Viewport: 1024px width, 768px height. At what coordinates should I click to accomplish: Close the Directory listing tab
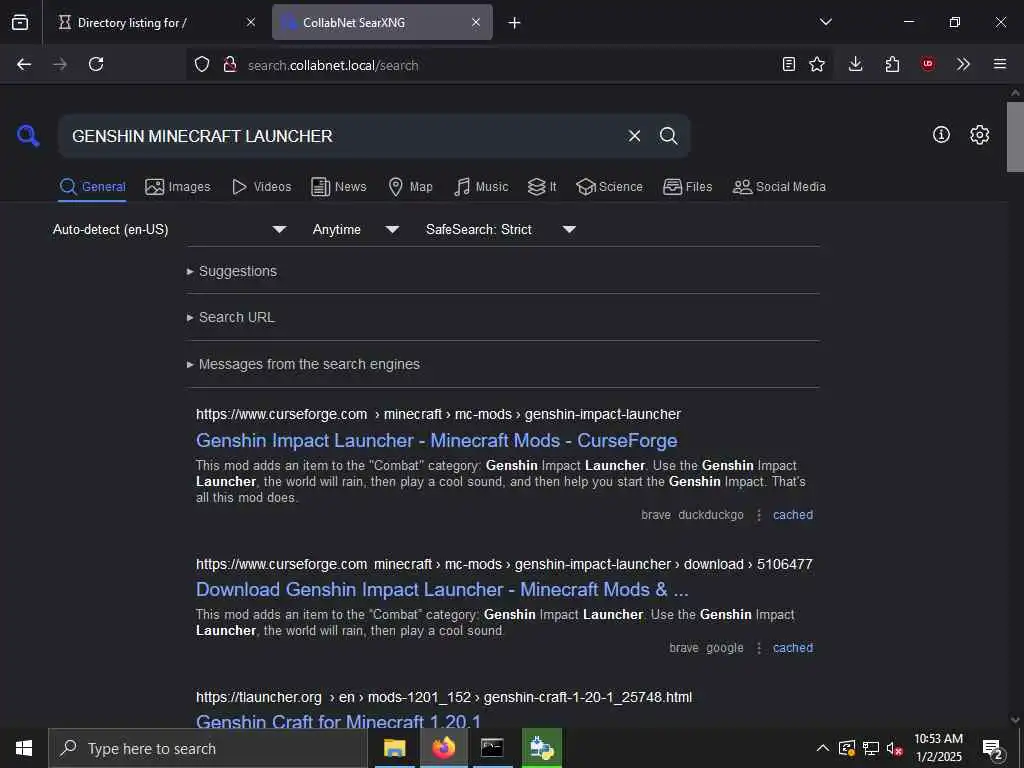coord(251,22)
